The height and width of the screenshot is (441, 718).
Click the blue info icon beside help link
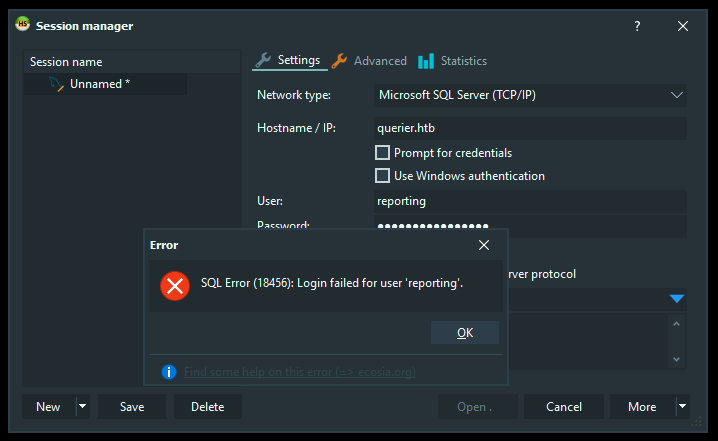point(169,372)
